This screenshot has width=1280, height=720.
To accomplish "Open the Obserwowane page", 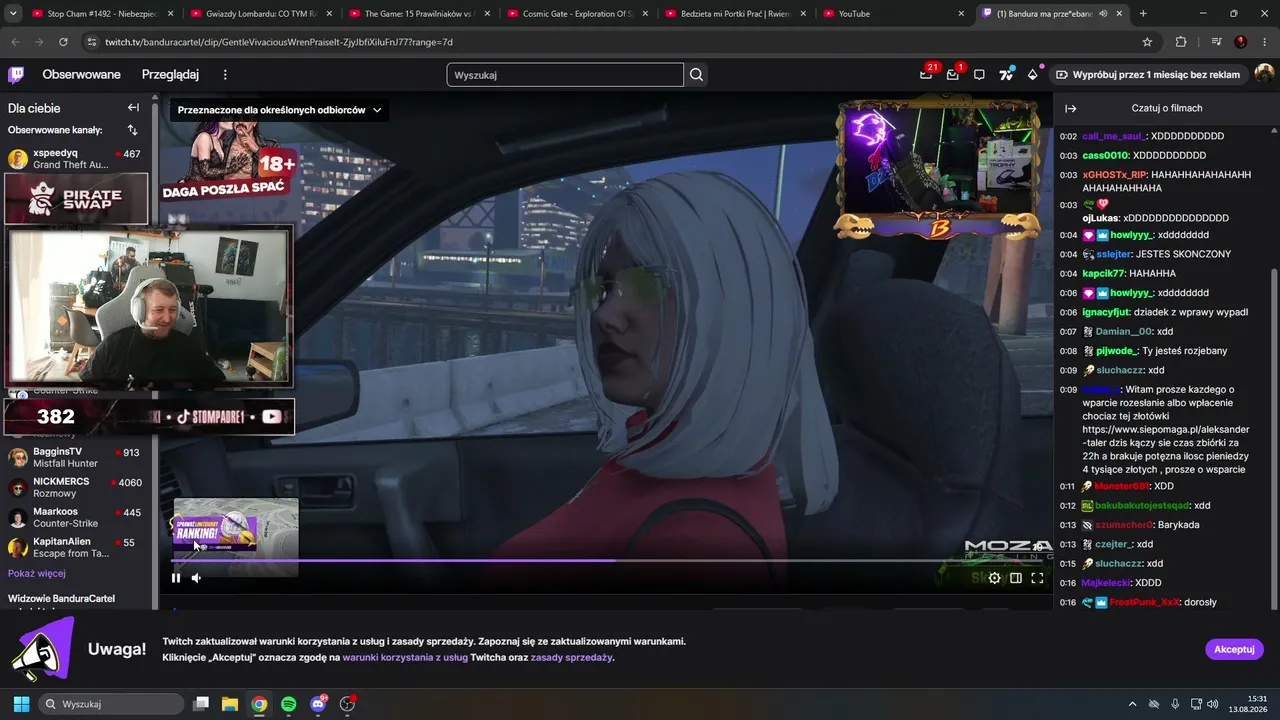I will click(x=81, y=75).
